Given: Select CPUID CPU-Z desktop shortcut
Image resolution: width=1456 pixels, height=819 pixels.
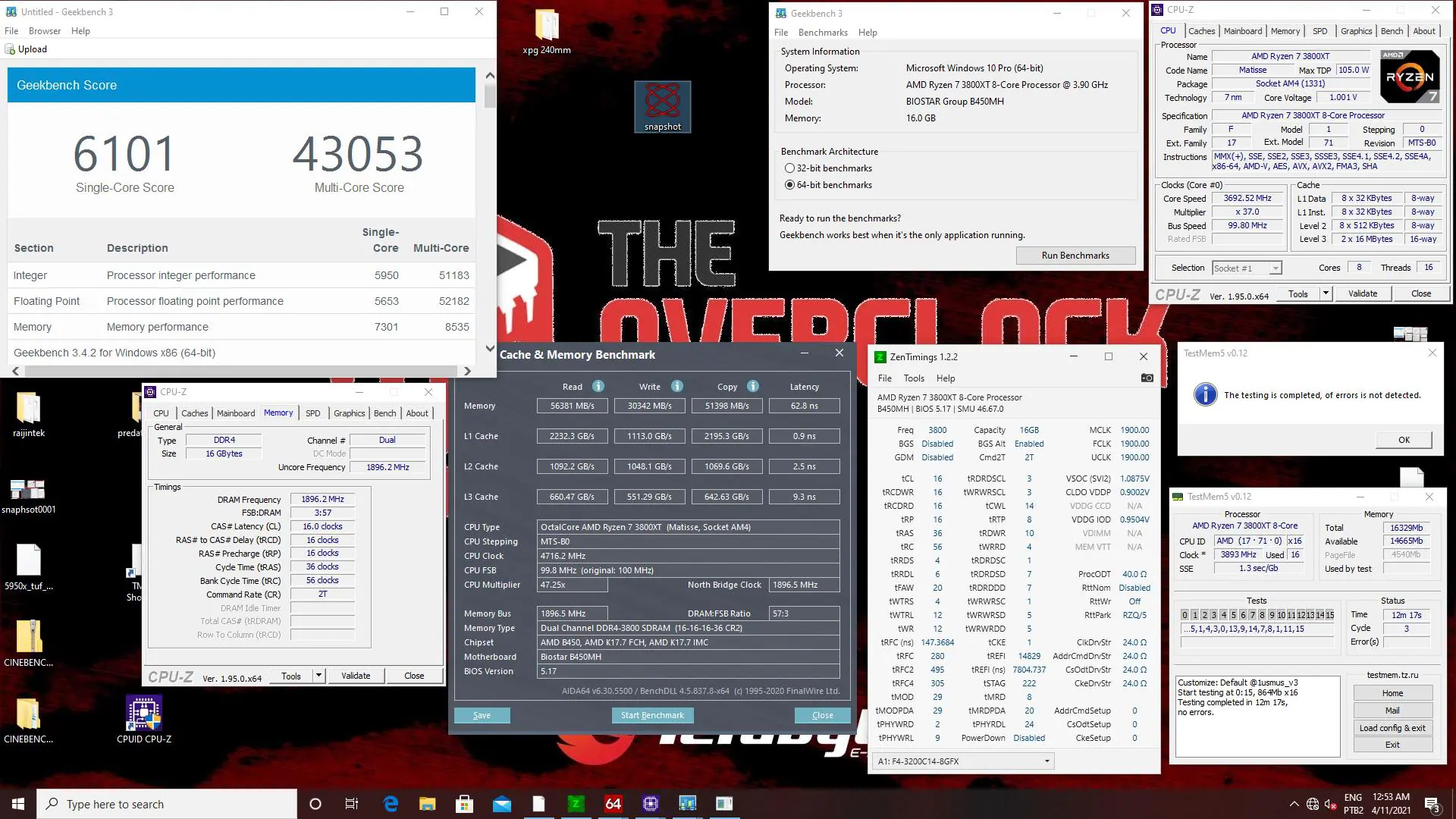Looking at the screenshot, I should point(144,719).
